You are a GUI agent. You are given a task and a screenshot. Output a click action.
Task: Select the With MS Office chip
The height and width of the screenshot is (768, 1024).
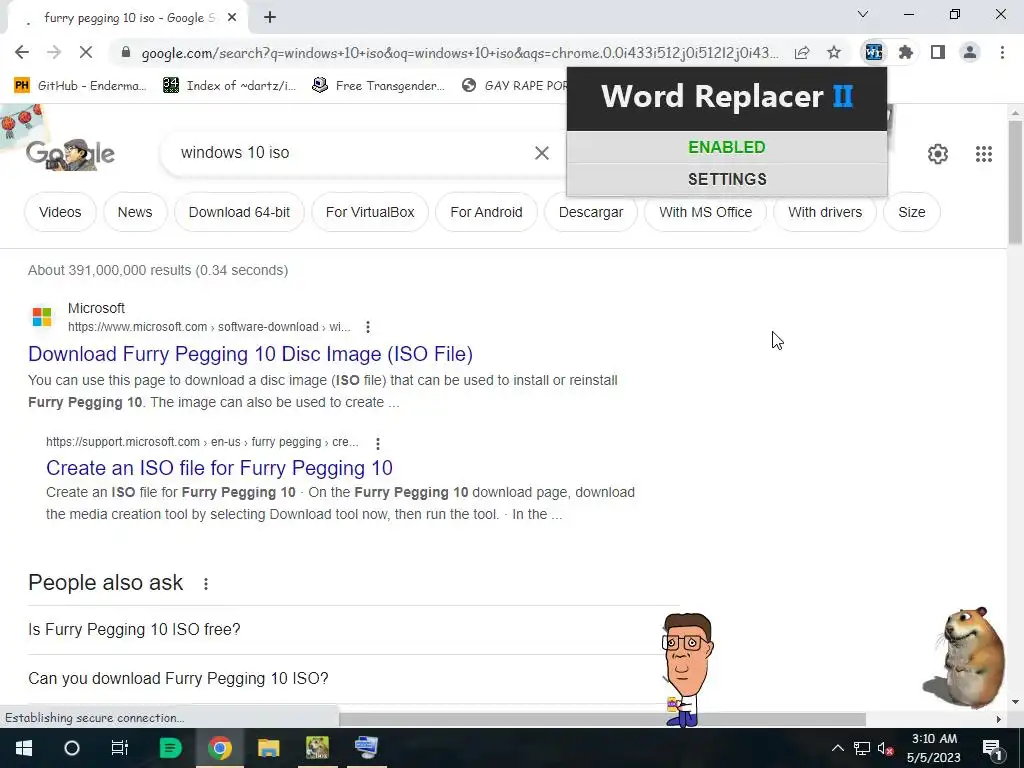point(705,212)
